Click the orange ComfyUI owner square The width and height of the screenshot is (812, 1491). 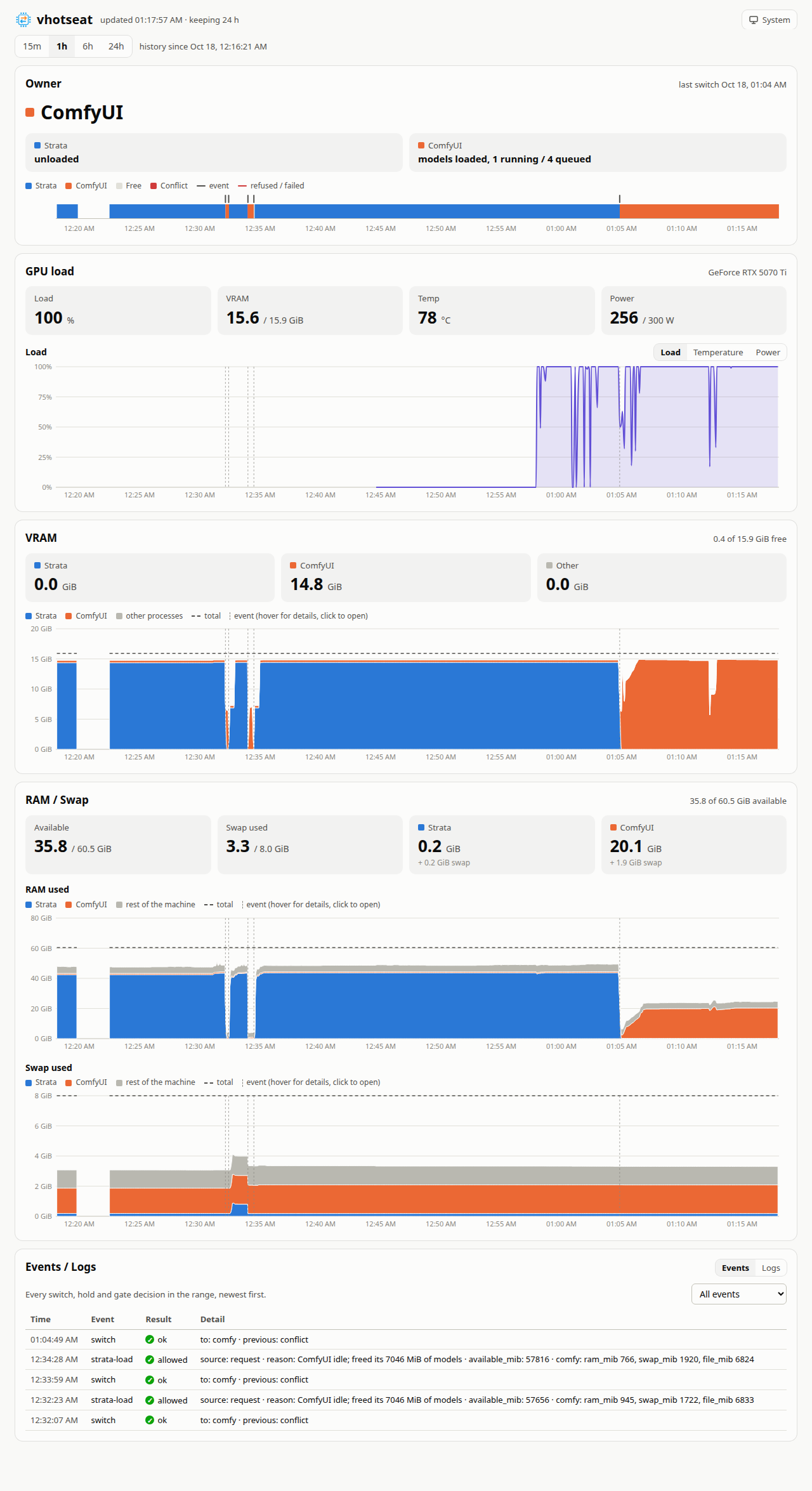point(30,112)
